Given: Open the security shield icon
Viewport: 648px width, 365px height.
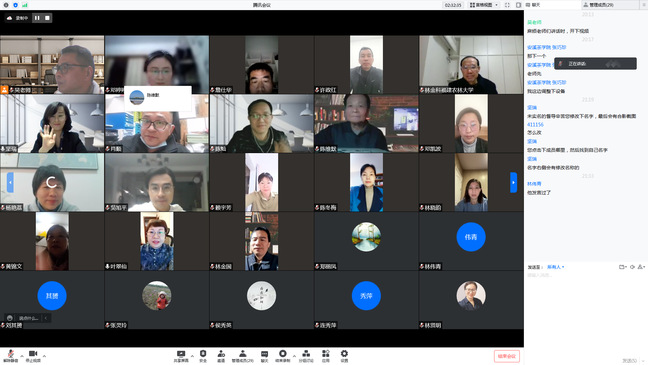Looking at the screenshot, I should [x=203, y=356].
